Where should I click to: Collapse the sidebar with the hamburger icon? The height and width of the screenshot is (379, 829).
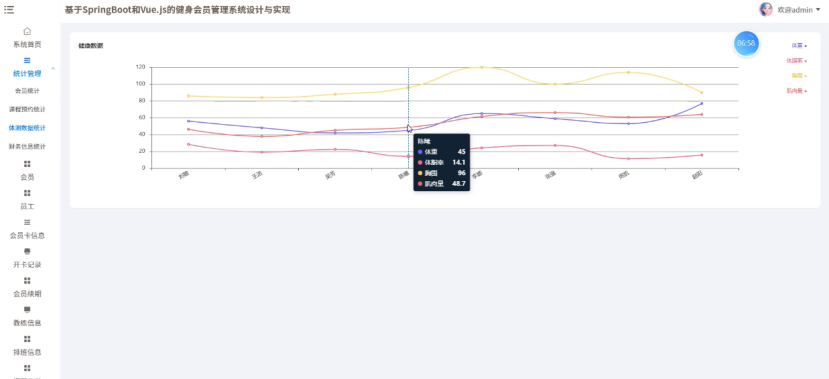pyautogui.click(x=9, y=10)
